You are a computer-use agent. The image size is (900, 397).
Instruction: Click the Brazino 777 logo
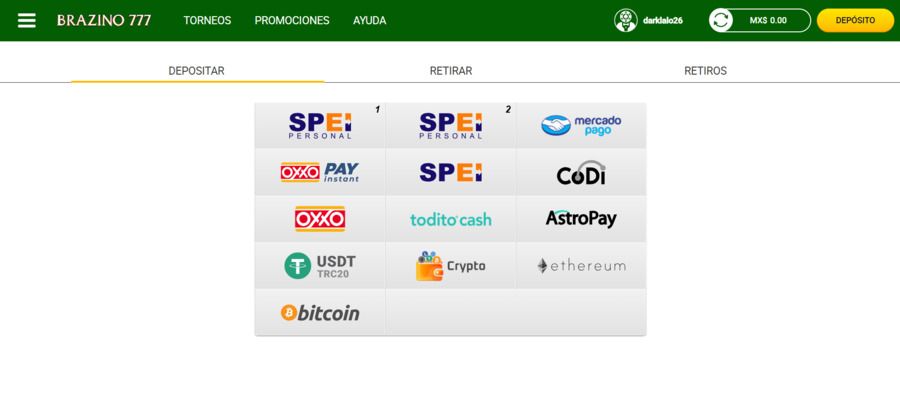click(x=104, y=21)
